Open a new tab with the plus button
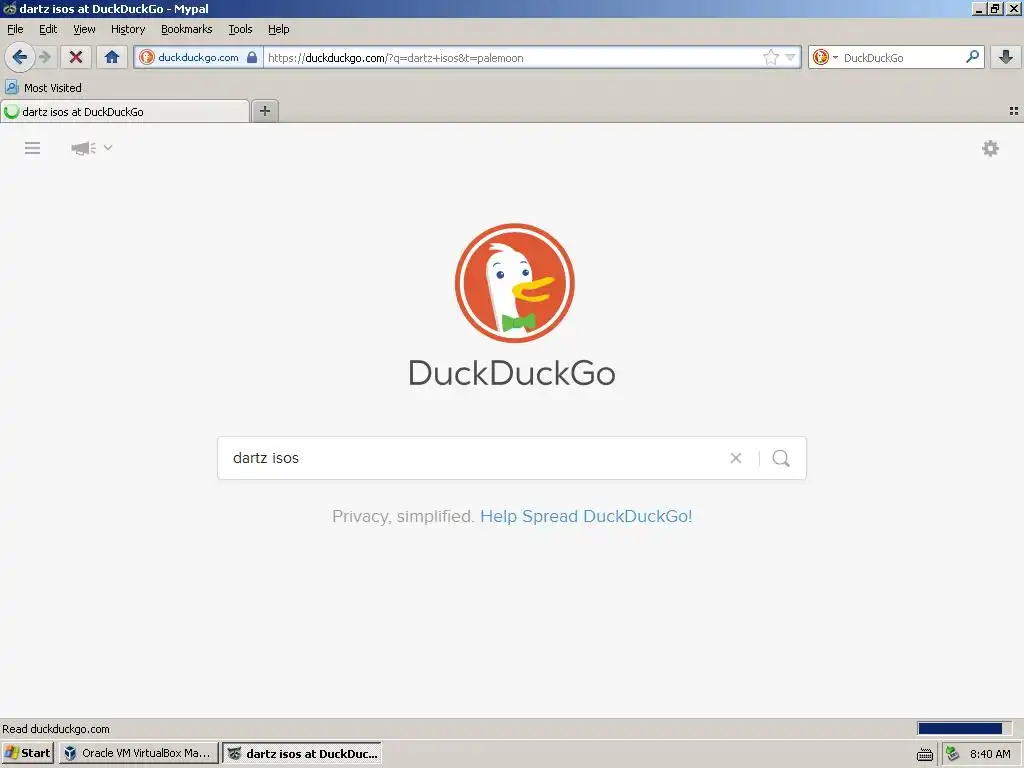Viewport: 1024px width, 768px height. click(264, 111)
